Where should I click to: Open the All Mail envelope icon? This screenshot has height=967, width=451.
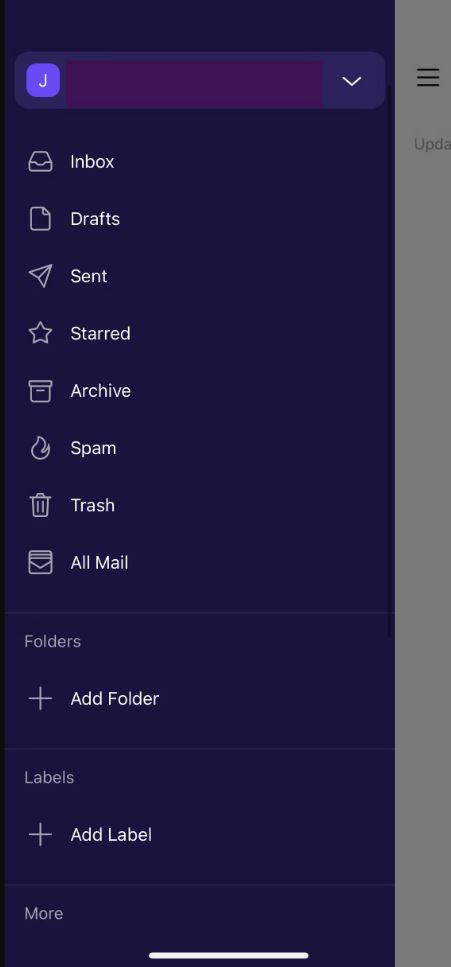[40, 562]
